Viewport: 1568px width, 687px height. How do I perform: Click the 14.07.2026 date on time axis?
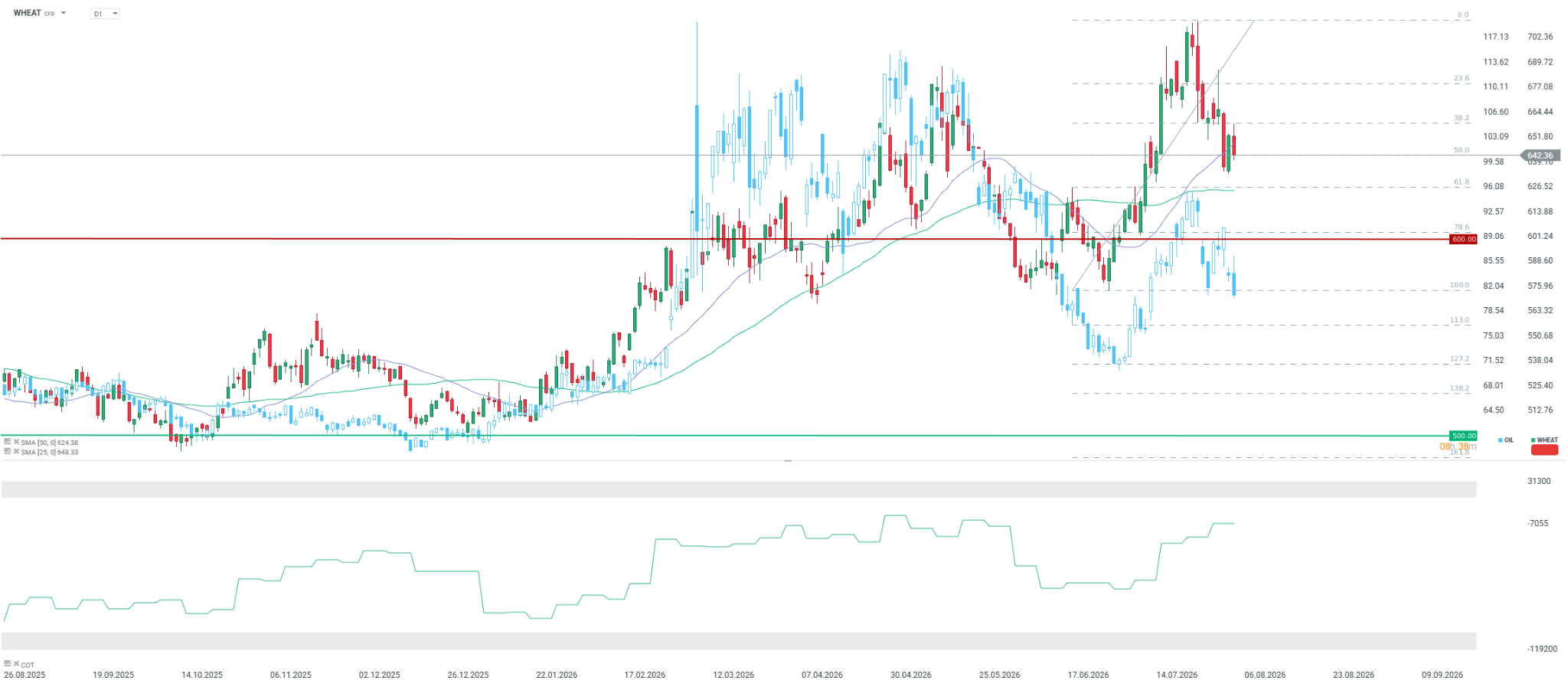click(1178, 675)
